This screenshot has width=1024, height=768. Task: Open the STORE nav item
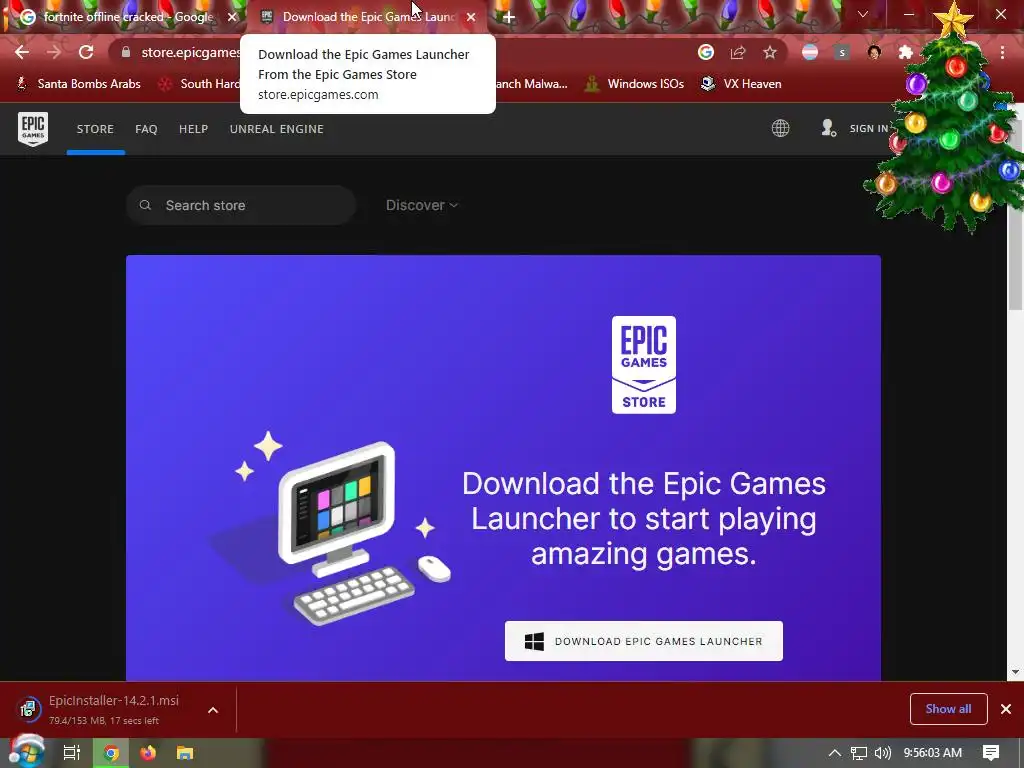click(x=95, y=129)
